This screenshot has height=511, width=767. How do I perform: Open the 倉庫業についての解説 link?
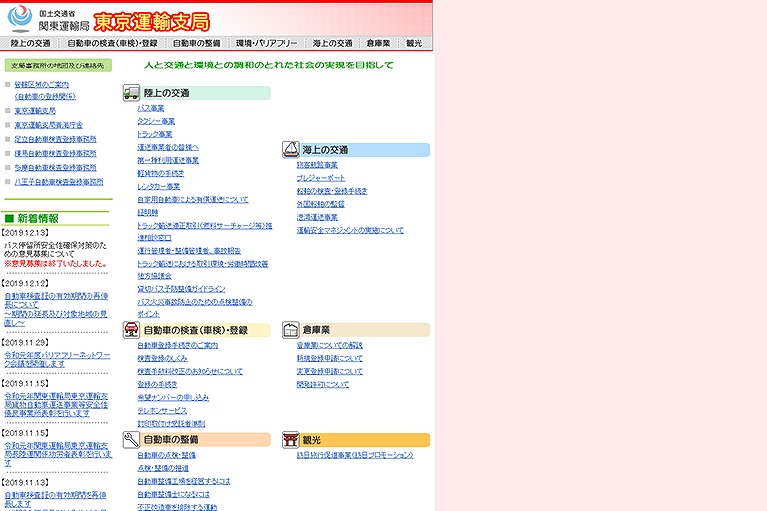[330, 345]
